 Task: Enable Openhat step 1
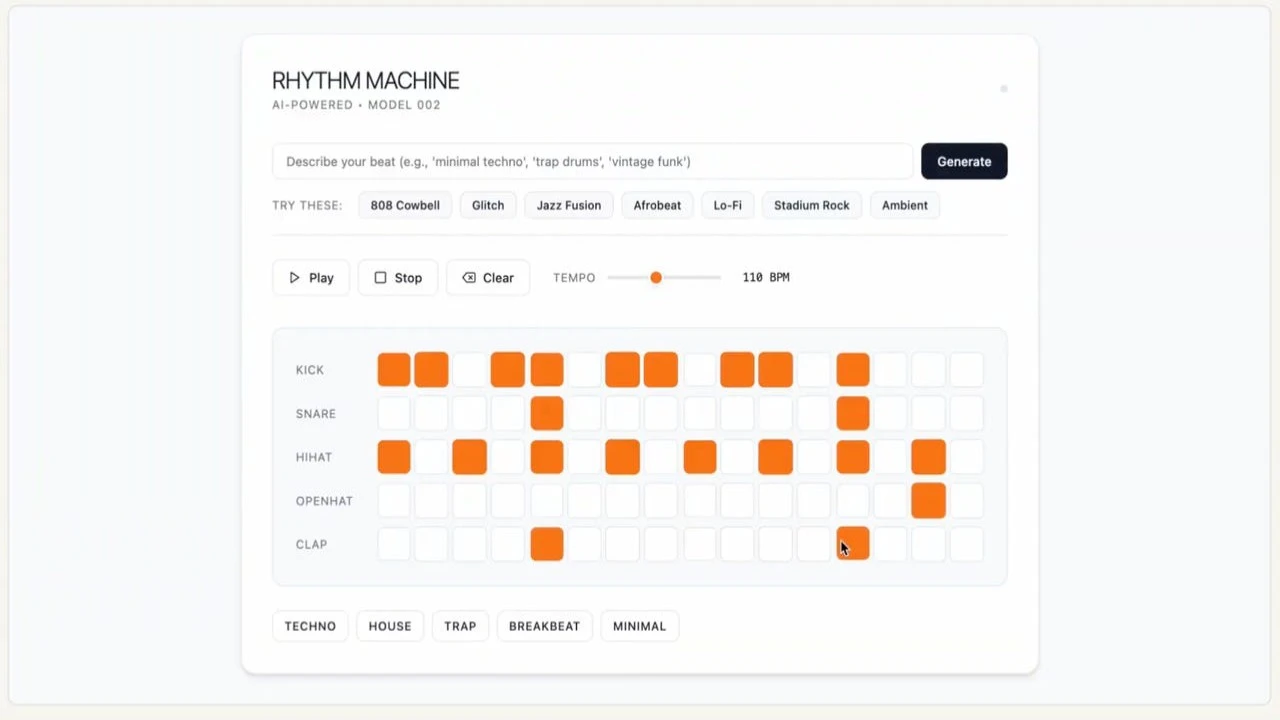[394, 501]
